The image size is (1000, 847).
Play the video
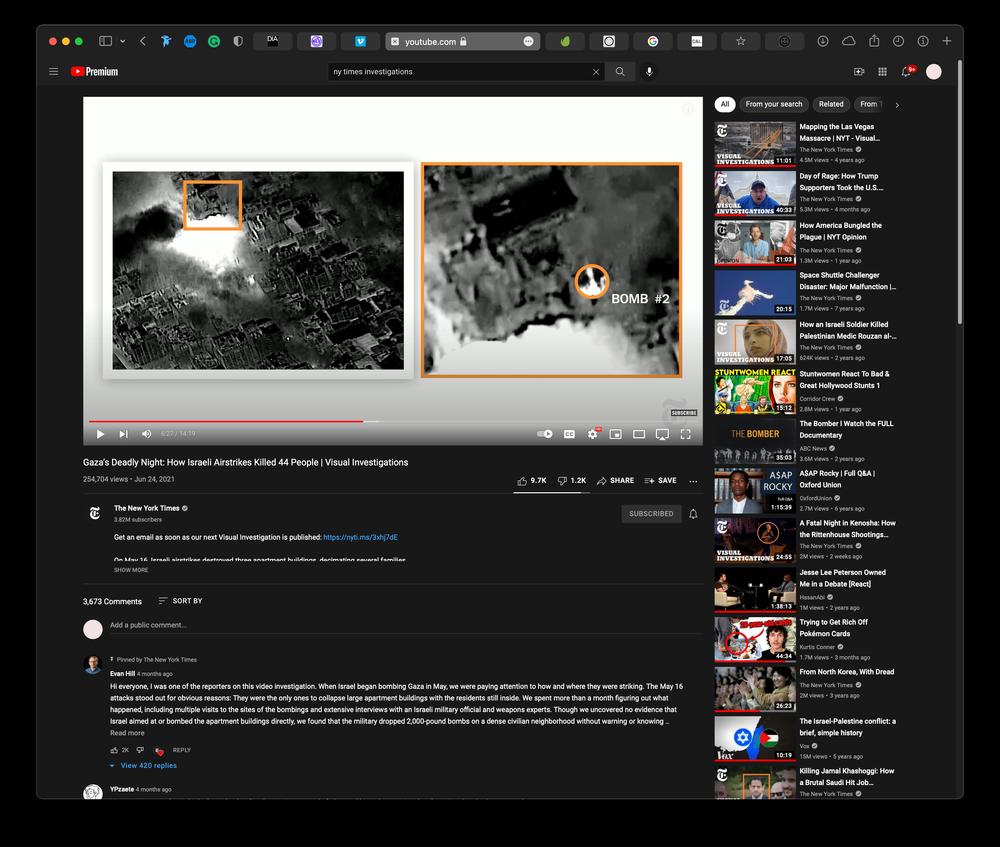pyautogui.click(x=100, y=434)
